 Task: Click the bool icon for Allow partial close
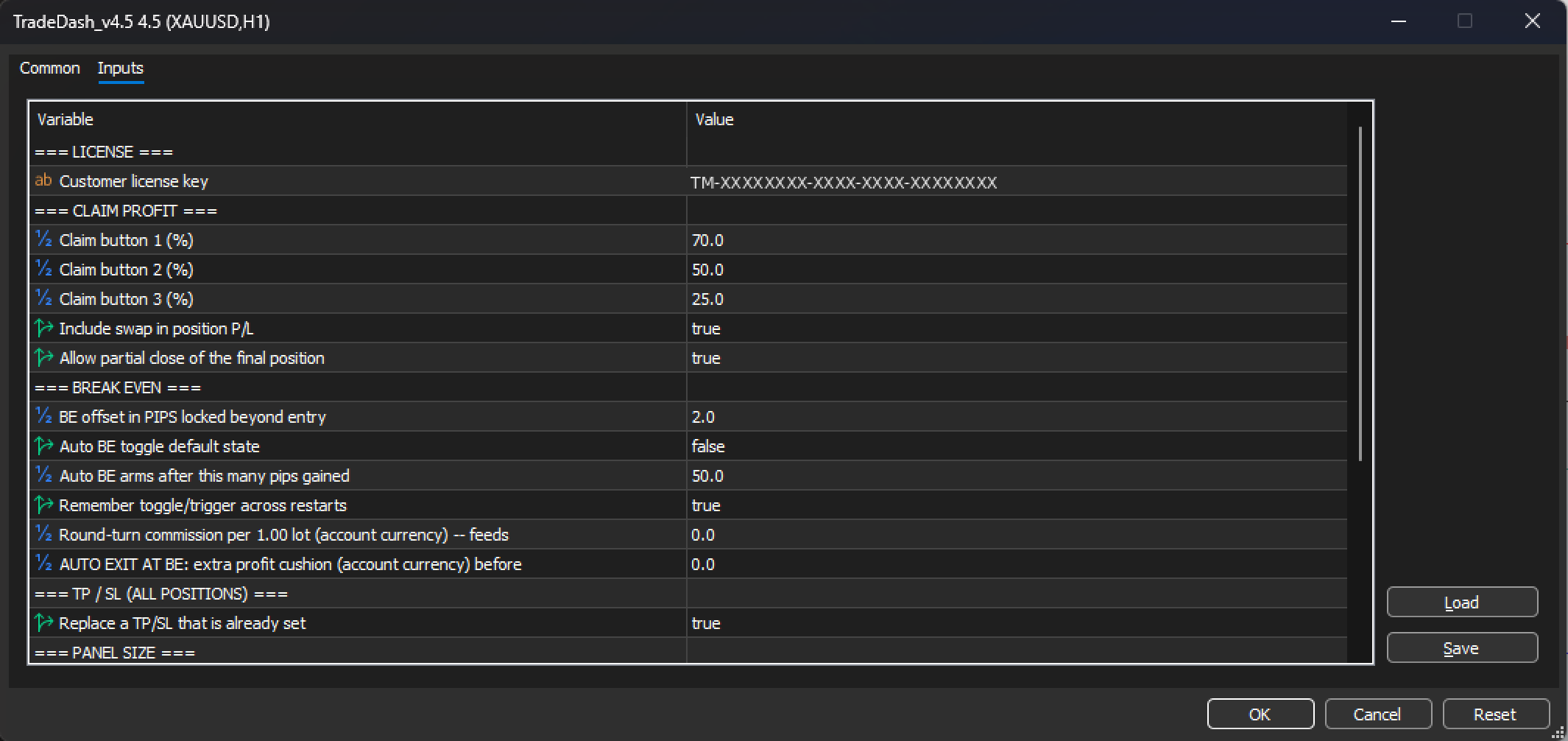point(44,357)
